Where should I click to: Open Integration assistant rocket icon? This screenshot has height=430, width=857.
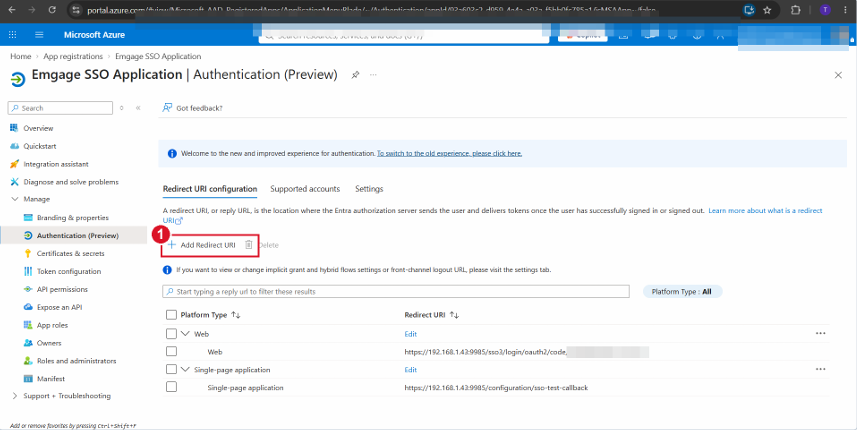point(15,164)
